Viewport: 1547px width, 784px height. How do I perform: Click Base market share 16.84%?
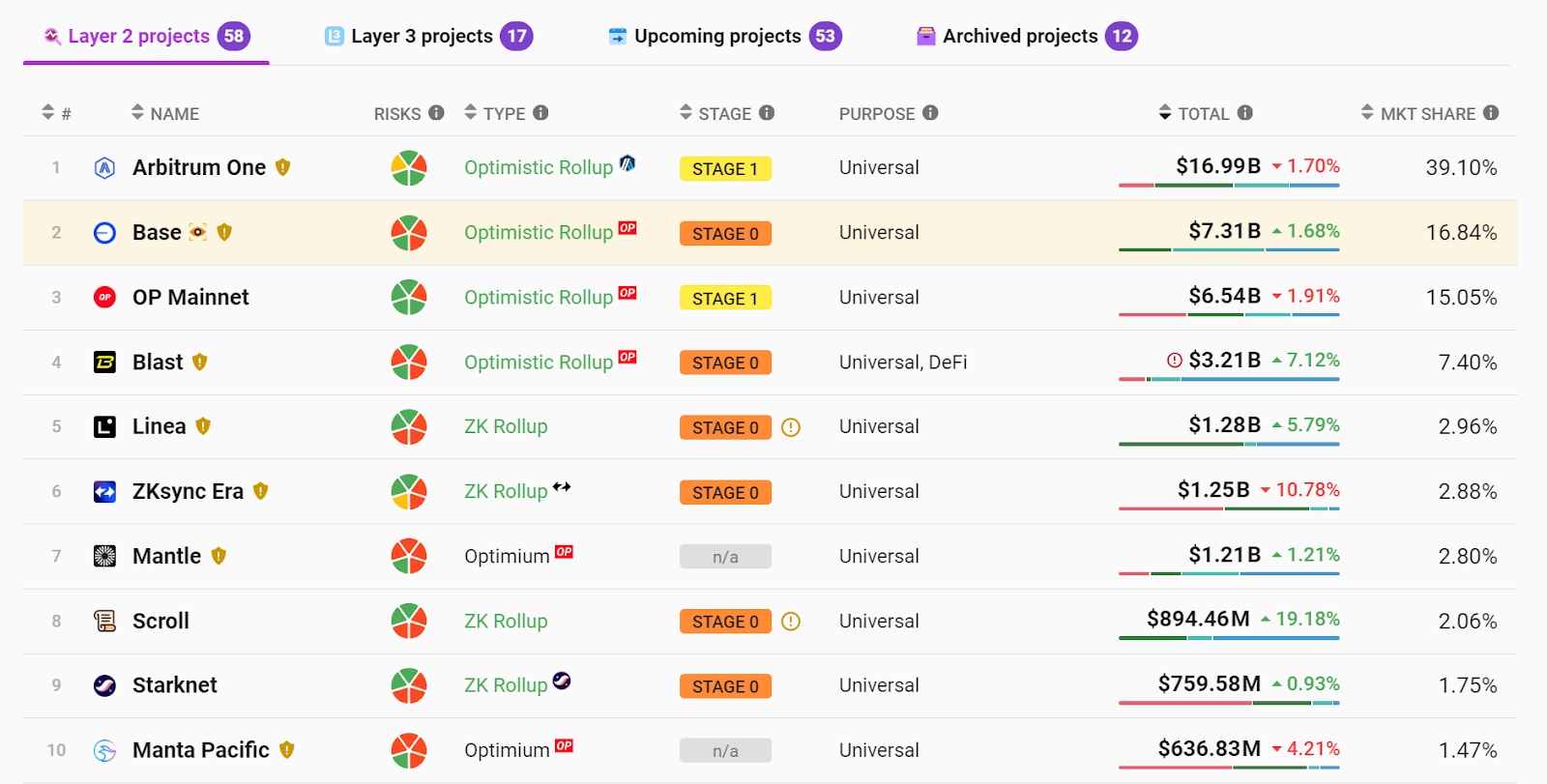(1461, 232)
